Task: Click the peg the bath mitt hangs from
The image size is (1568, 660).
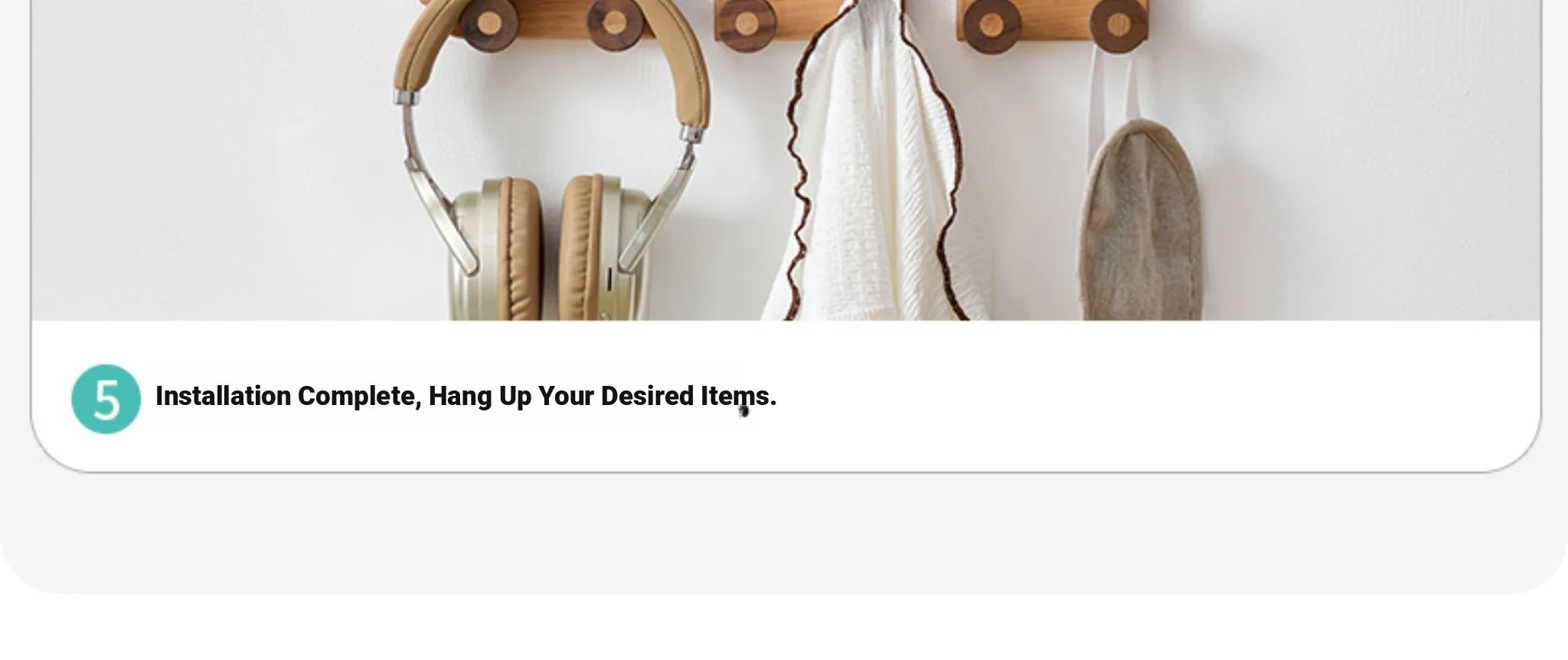Action: 1118,25
